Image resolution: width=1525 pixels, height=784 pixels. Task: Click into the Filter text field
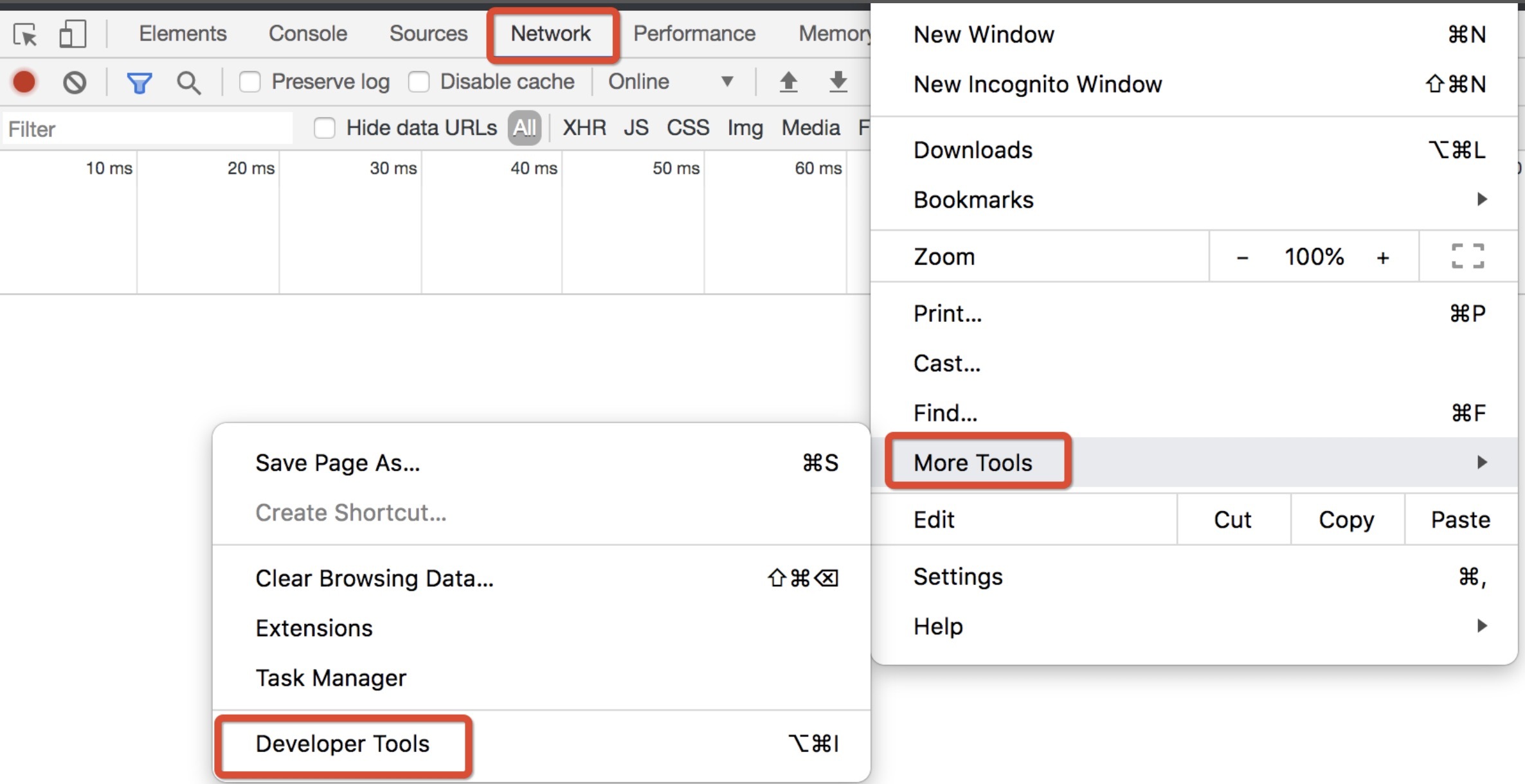[148, 129]
